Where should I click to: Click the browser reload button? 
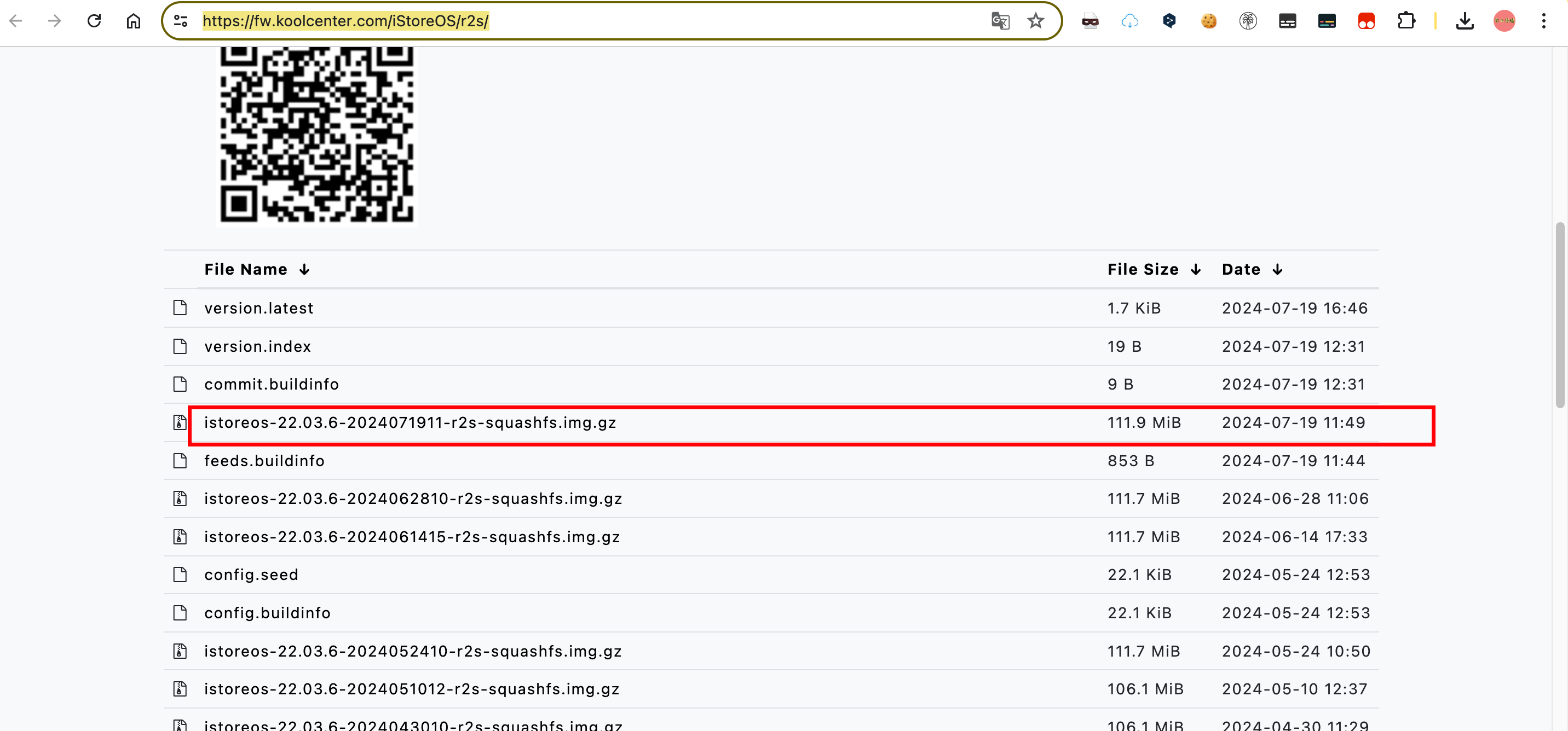pyautogui.click(x=94, y=21)
